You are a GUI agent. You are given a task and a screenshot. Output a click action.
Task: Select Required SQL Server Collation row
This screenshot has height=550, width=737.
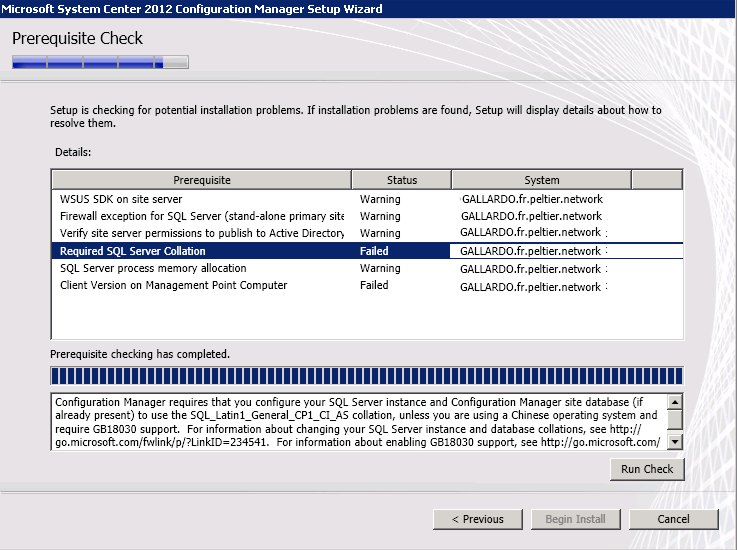(x=367, y=251)
